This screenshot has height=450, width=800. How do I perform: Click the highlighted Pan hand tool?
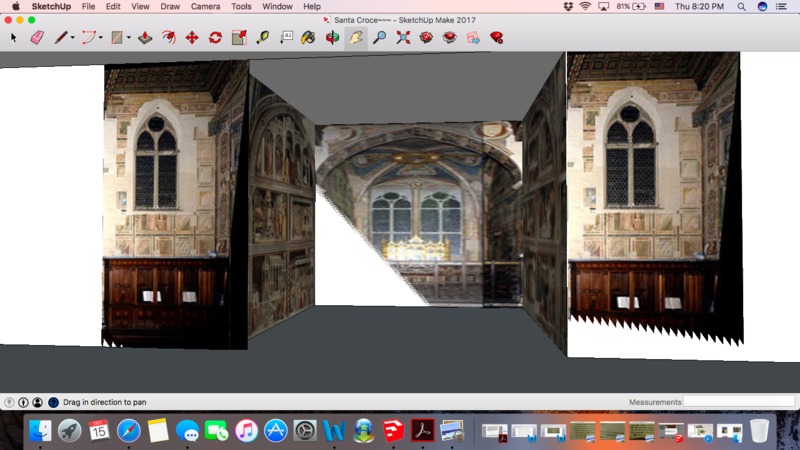(356, 38)
